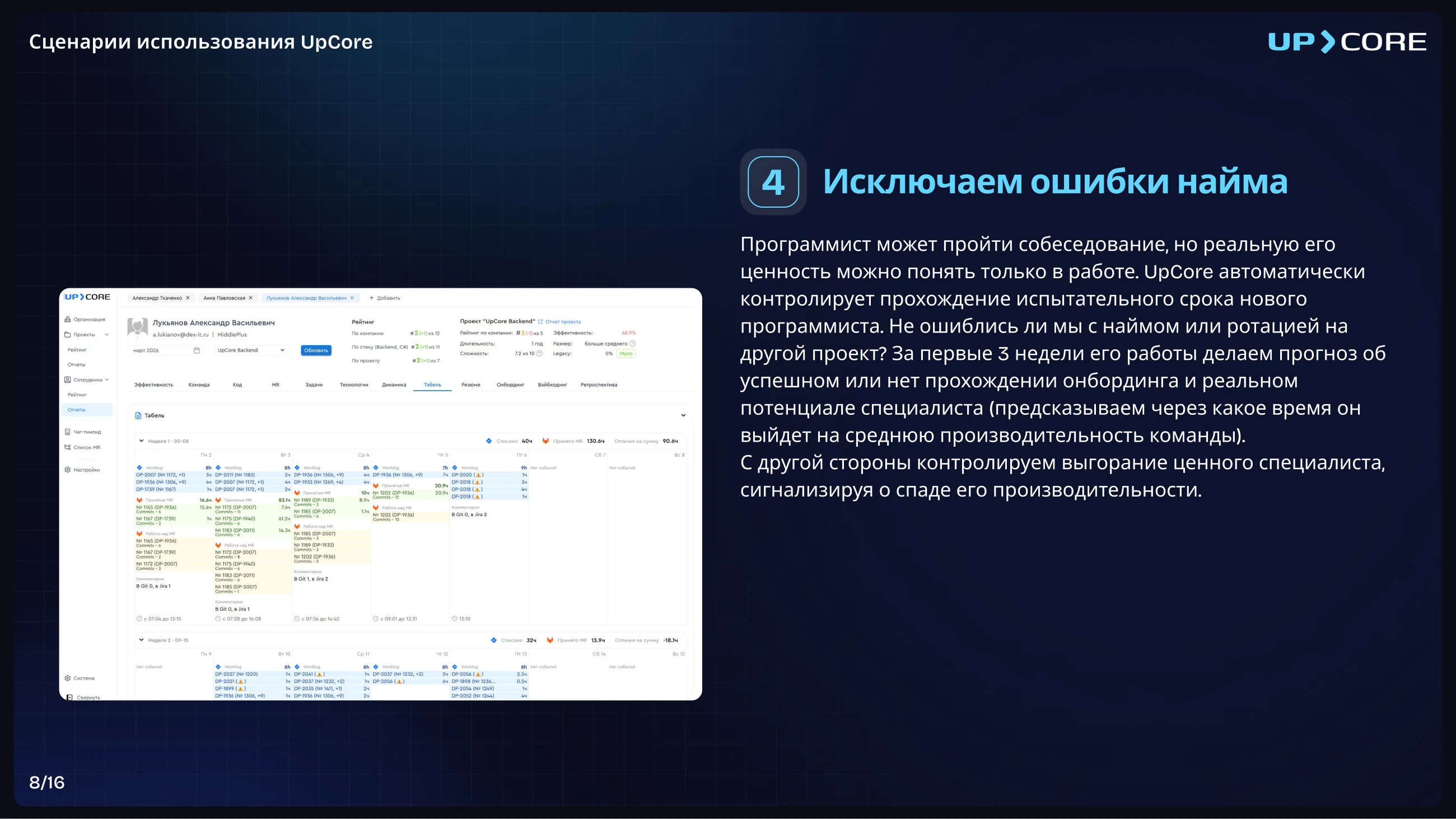This screenshot has width=1456, height=819.
Task: Click the Jira icon next to Списано 40ч
Action: pyautogui.click(x=489, y=441)
